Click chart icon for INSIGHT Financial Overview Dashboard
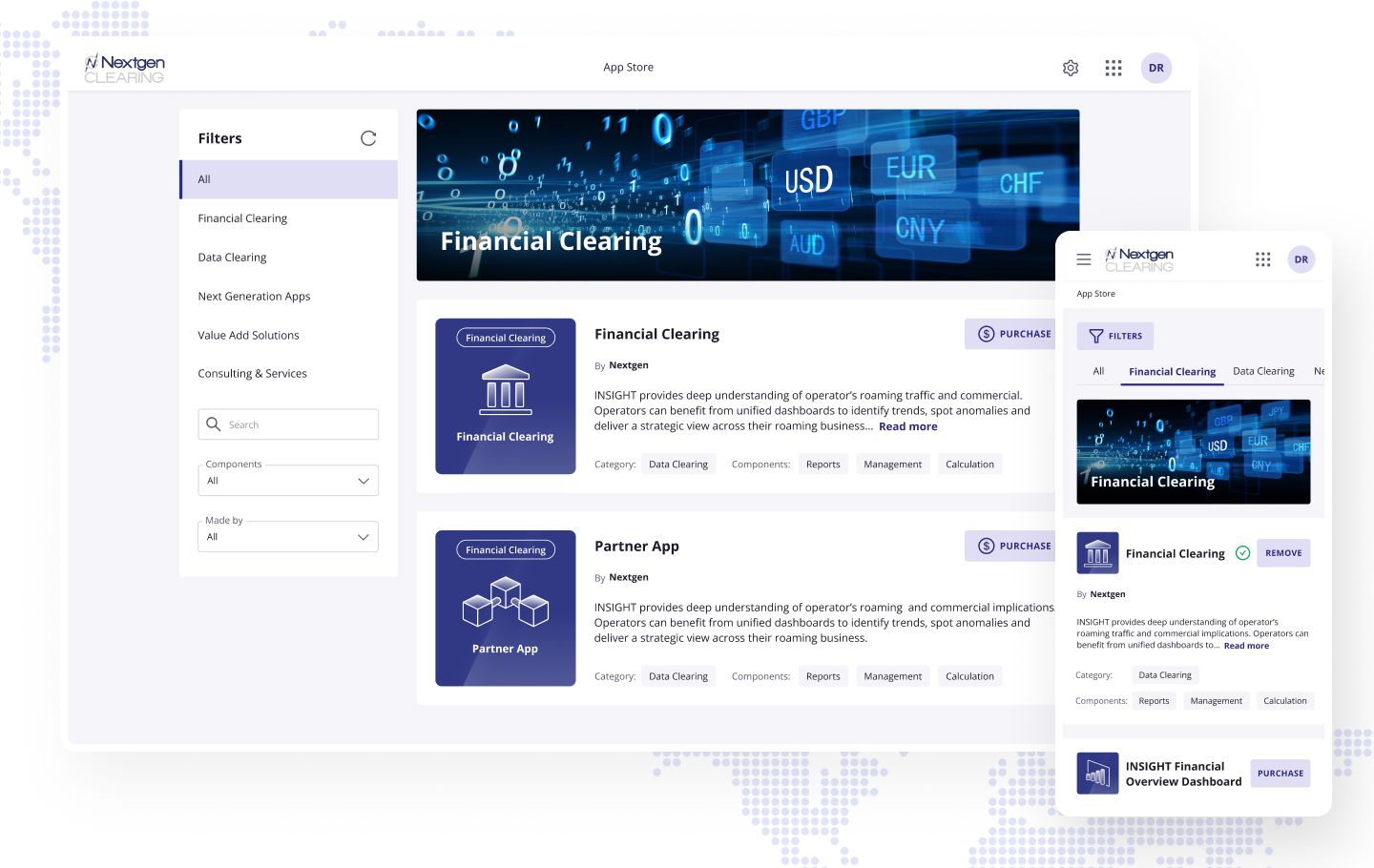The image size is (1374, 868). coord(1098,774)
